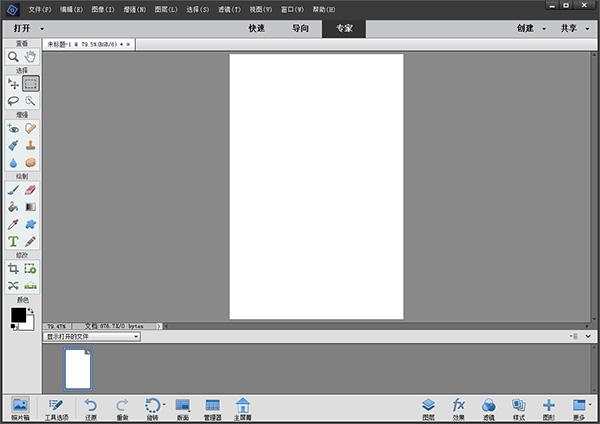Switch to Guided (导向) edit mode
This screenshot has height=424, width=600.
click(x=300, y=28)
